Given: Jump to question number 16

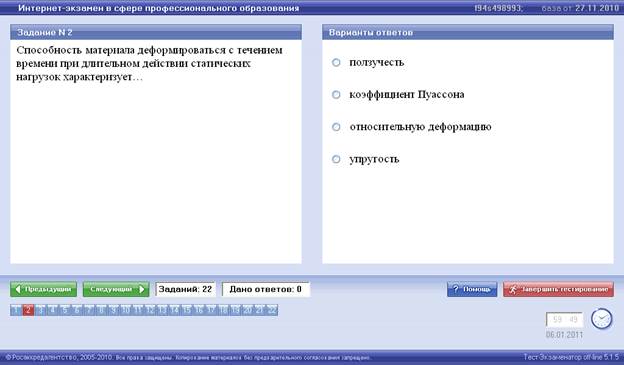Looking at the screenshot, I should pos(199,310).
